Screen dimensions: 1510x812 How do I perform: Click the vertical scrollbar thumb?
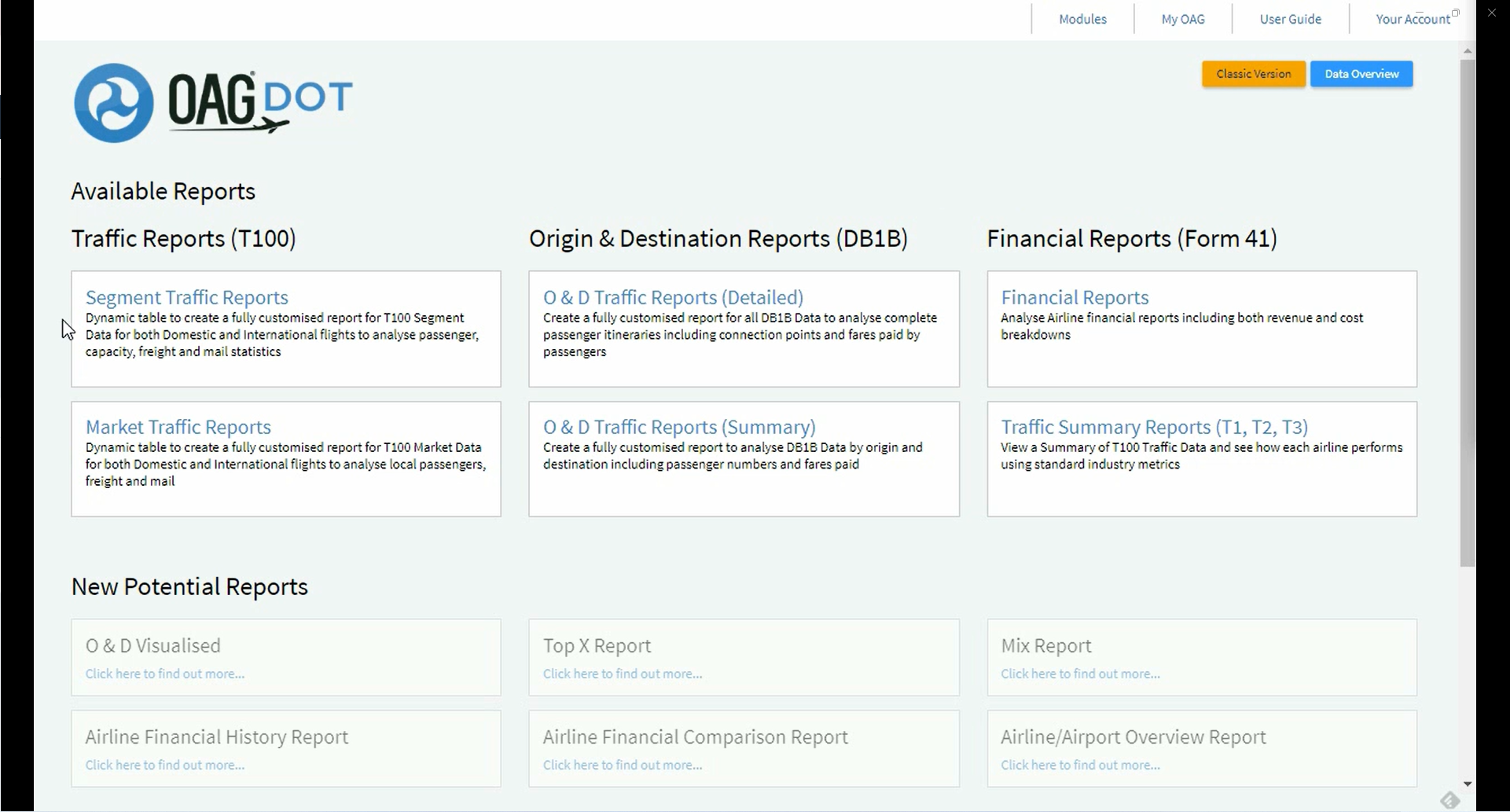pos(1468,313)
